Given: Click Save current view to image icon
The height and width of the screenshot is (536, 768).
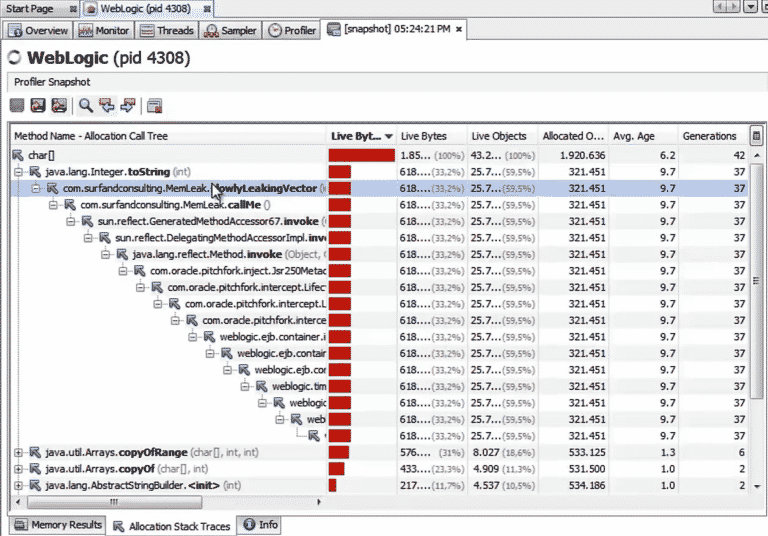Looking at the screenshot, I should 59,105.
